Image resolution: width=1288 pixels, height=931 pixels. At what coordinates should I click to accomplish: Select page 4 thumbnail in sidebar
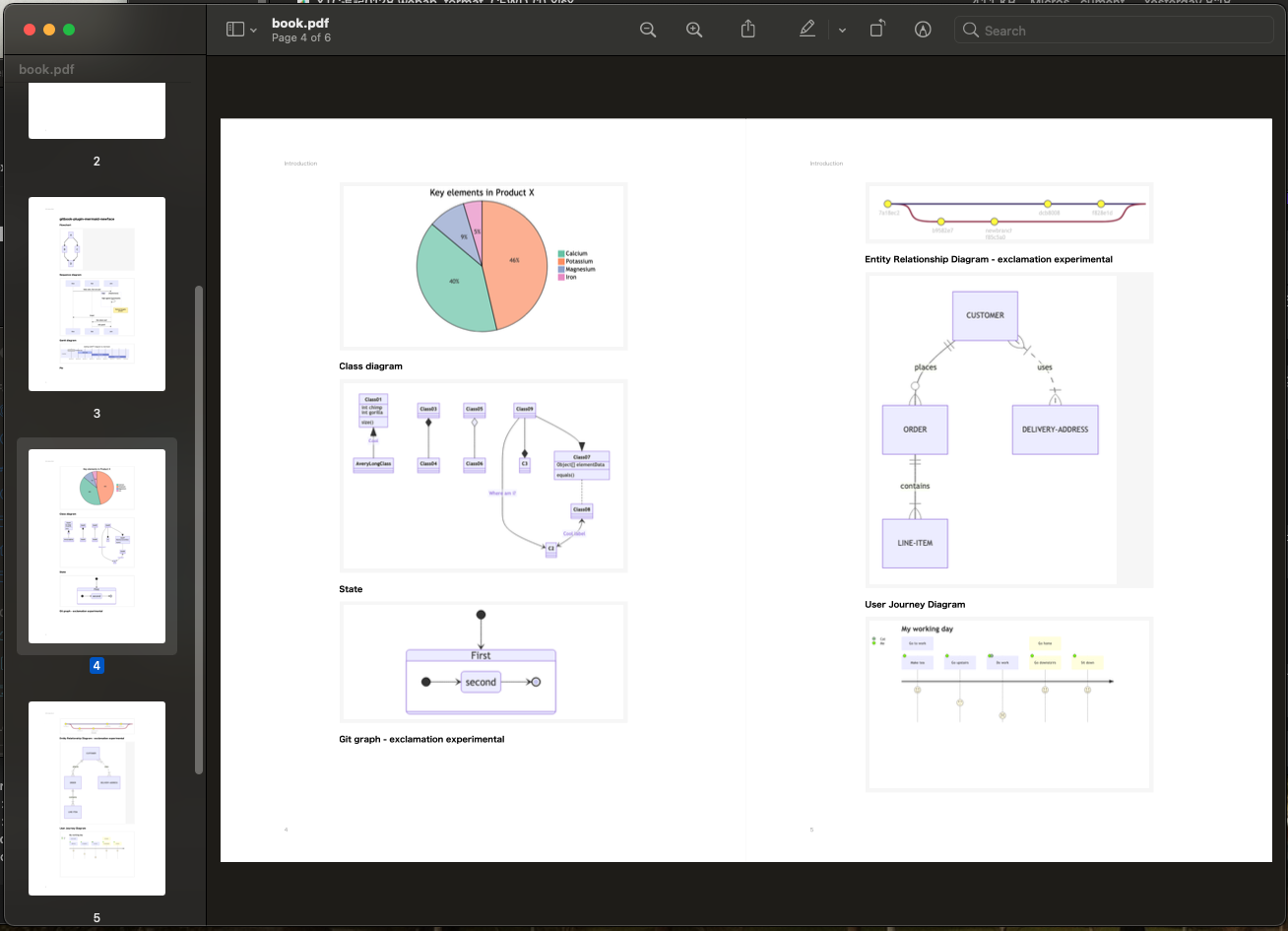(97, 546)
